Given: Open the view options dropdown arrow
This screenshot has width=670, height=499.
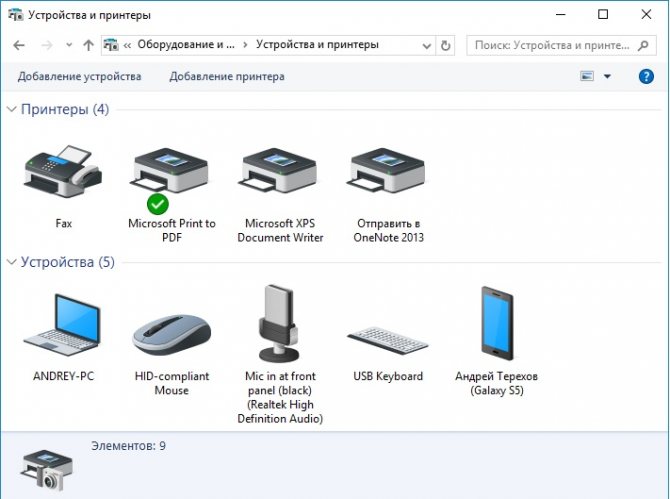Looking at the screenshot, I should point(607,76).
